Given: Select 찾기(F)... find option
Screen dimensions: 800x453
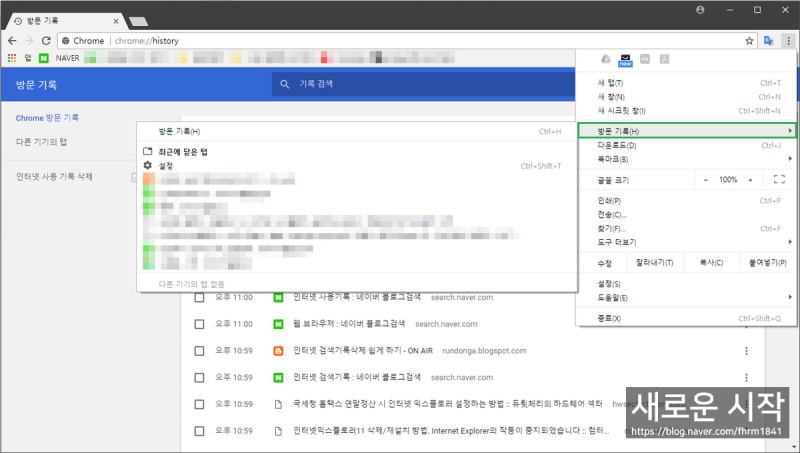Looking at the screenshot, I should pos(686,229).
